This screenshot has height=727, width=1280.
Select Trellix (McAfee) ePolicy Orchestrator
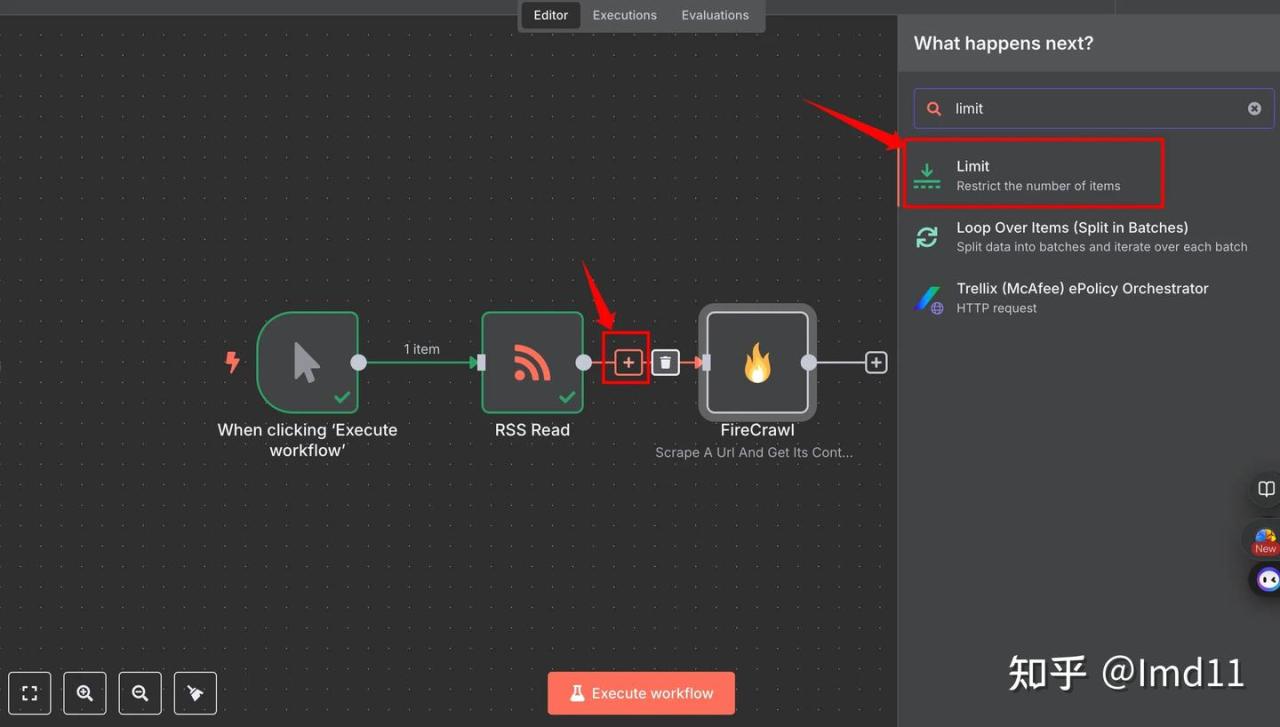click(x=1080, y=298)
